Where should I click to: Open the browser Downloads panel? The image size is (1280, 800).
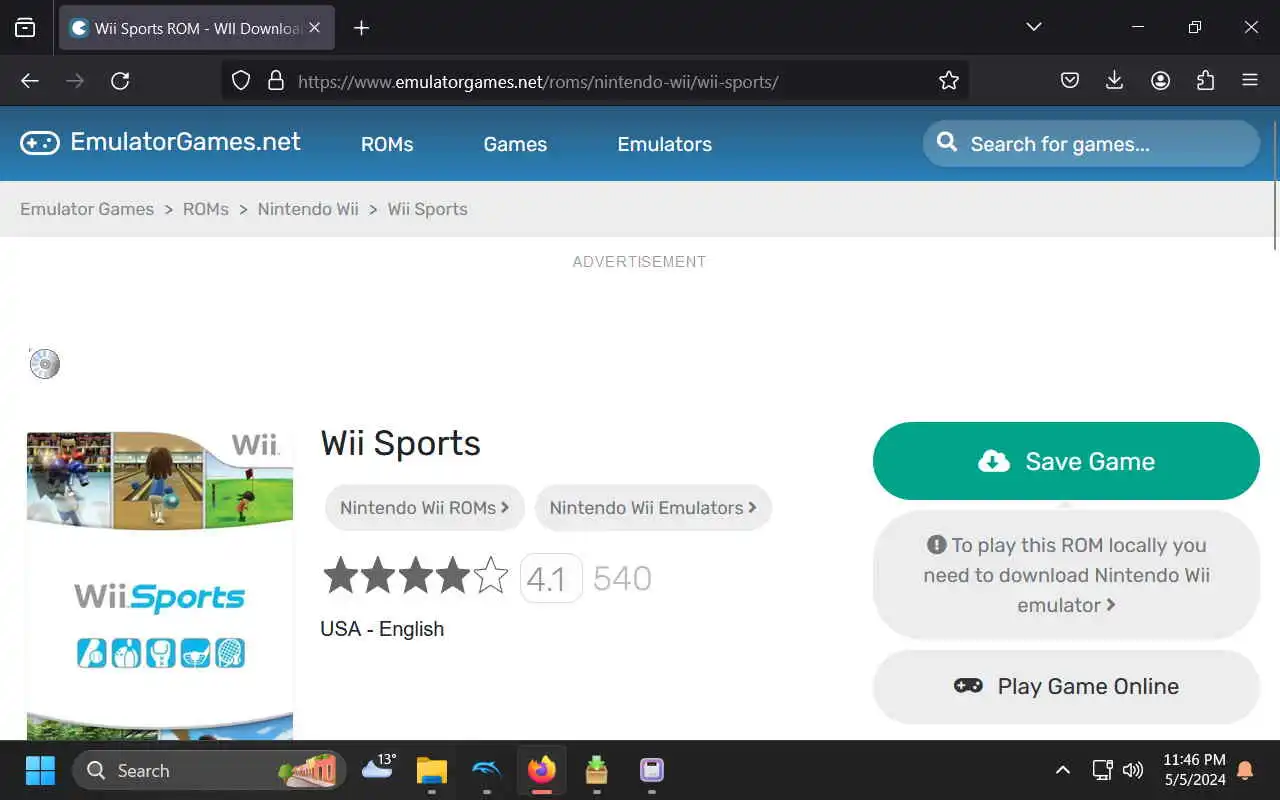pos(1115,81)
